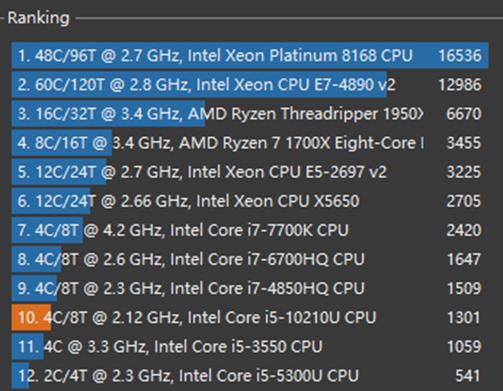
Task: Click the orange bar of entry 10
Action: point(31,317)
